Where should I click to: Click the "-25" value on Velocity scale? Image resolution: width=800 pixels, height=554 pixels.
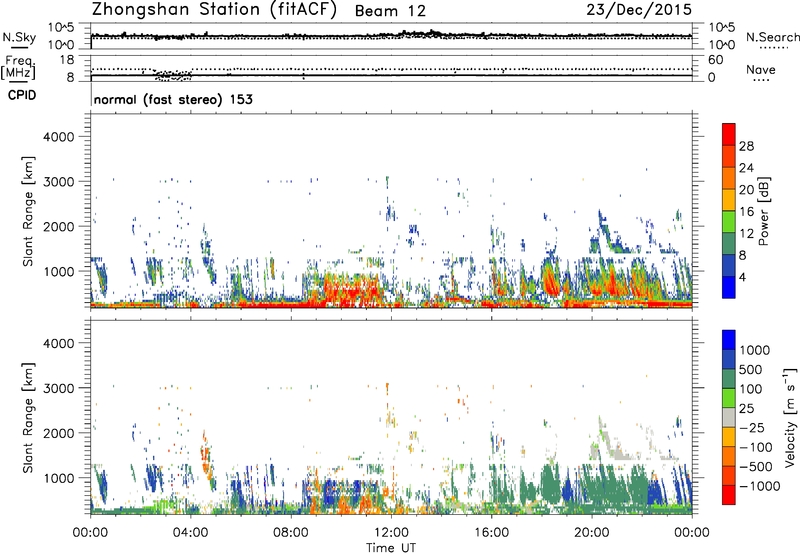(751, 428)
